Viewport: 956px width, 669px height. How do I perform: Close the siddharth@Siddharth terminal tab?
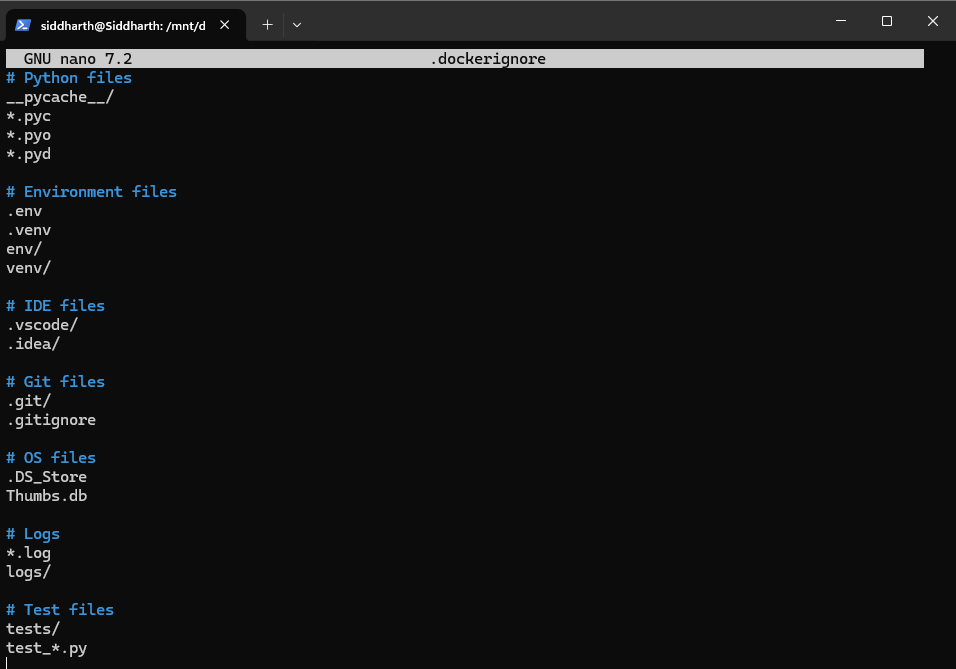pos(228,24)
